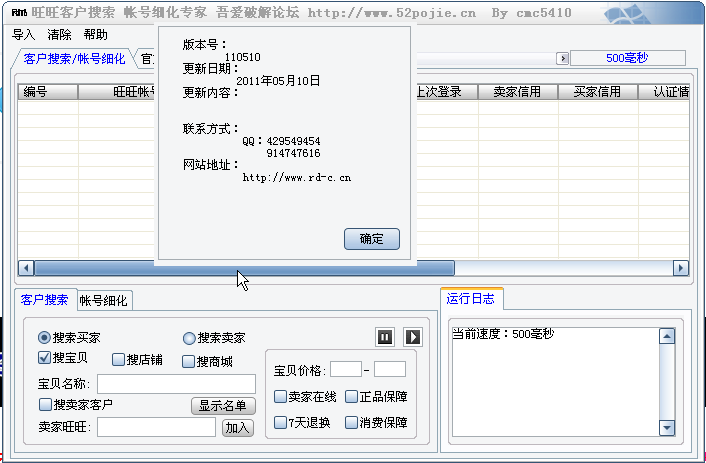The height and width of the screenshot is (463, 706).
Task: Check the 正品保障 option
Action: (x=351, y=396)
